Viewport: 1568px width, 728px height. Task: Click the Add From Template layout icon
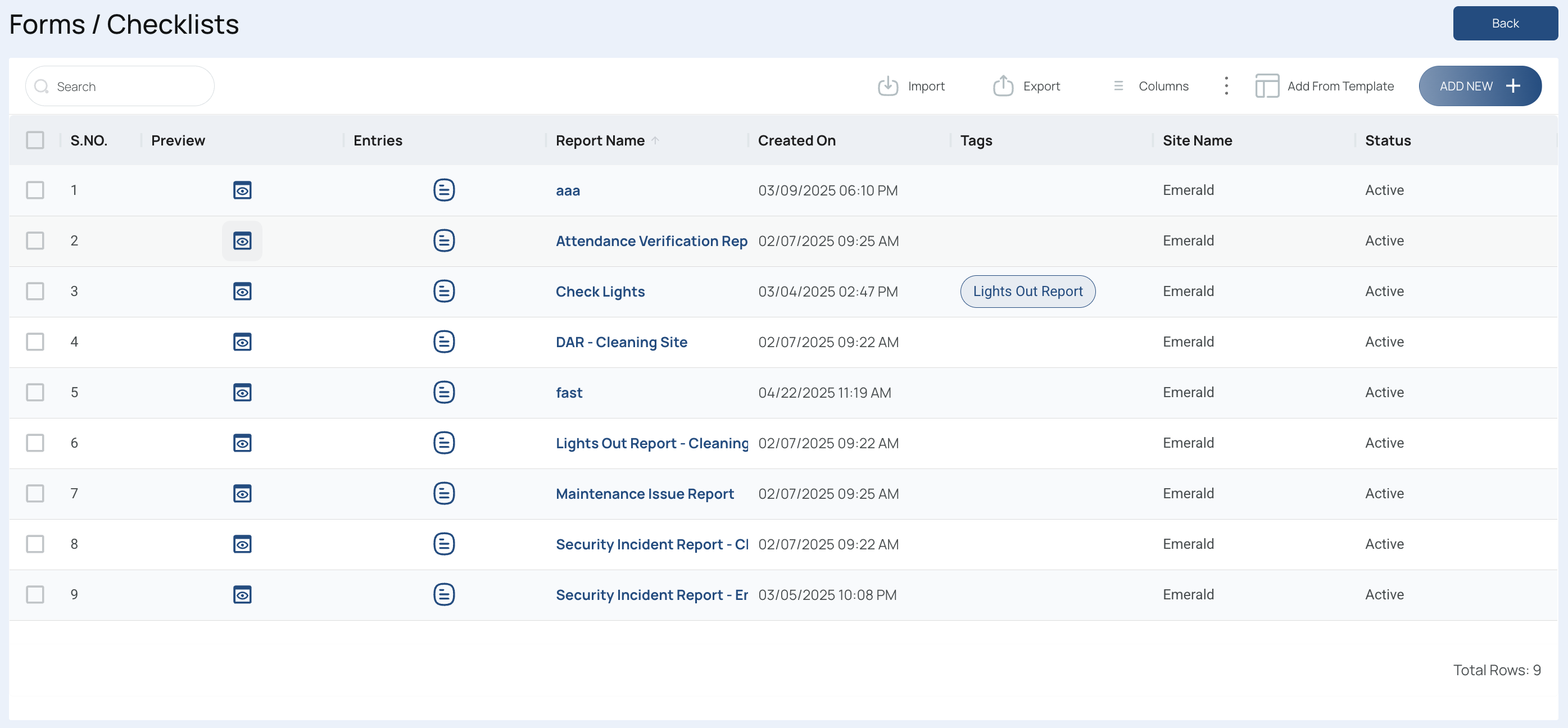click(x=1267, y=86)
